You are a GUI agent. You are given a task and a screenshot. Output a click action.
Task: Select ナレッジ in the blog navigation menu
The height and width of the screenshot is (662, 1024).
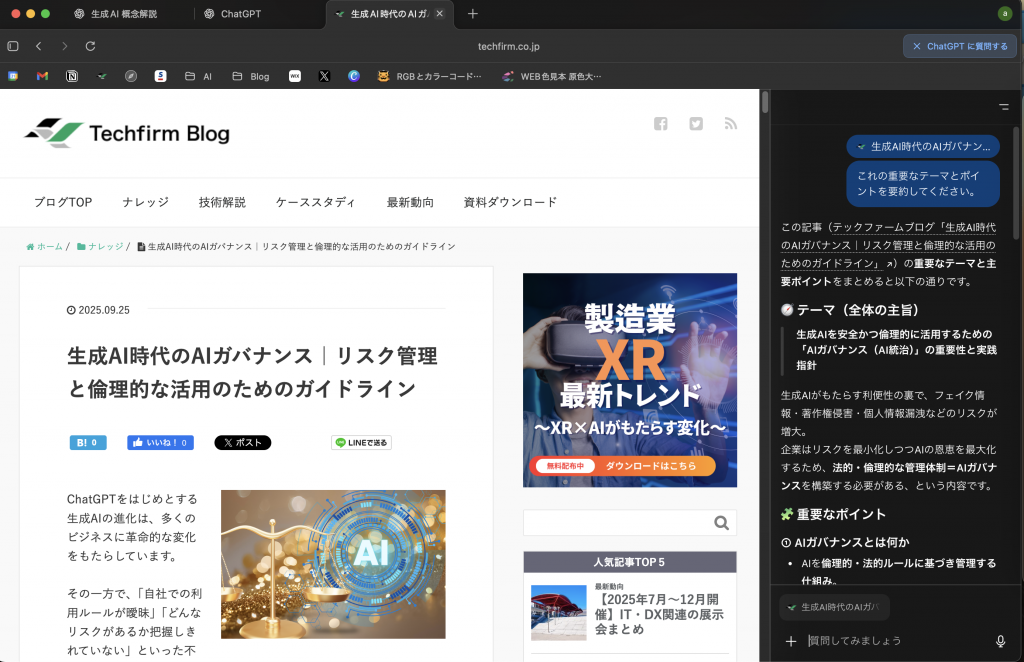(145, 202)
